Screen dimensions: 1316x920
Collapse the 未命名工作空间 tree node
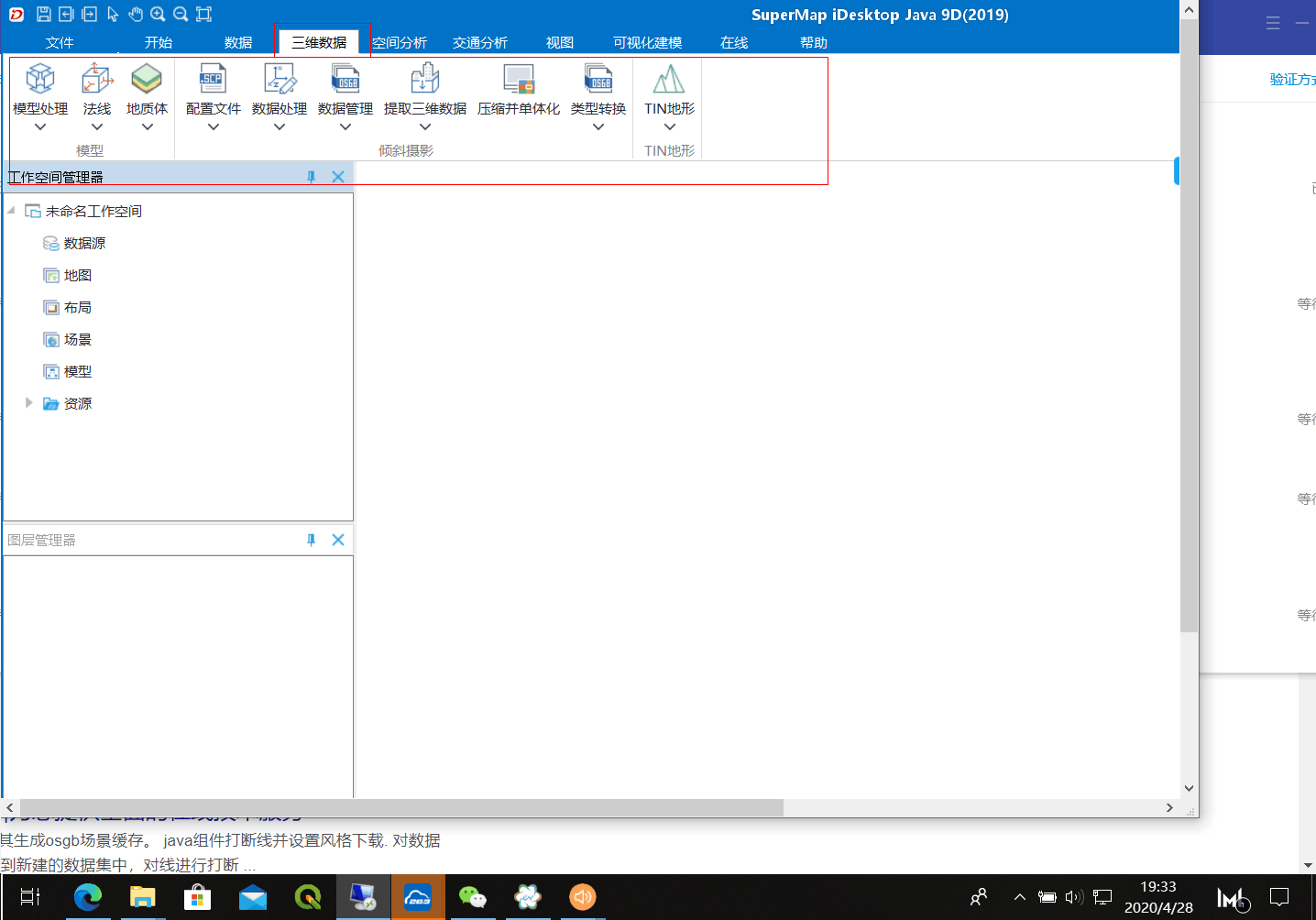coord(11,211)
